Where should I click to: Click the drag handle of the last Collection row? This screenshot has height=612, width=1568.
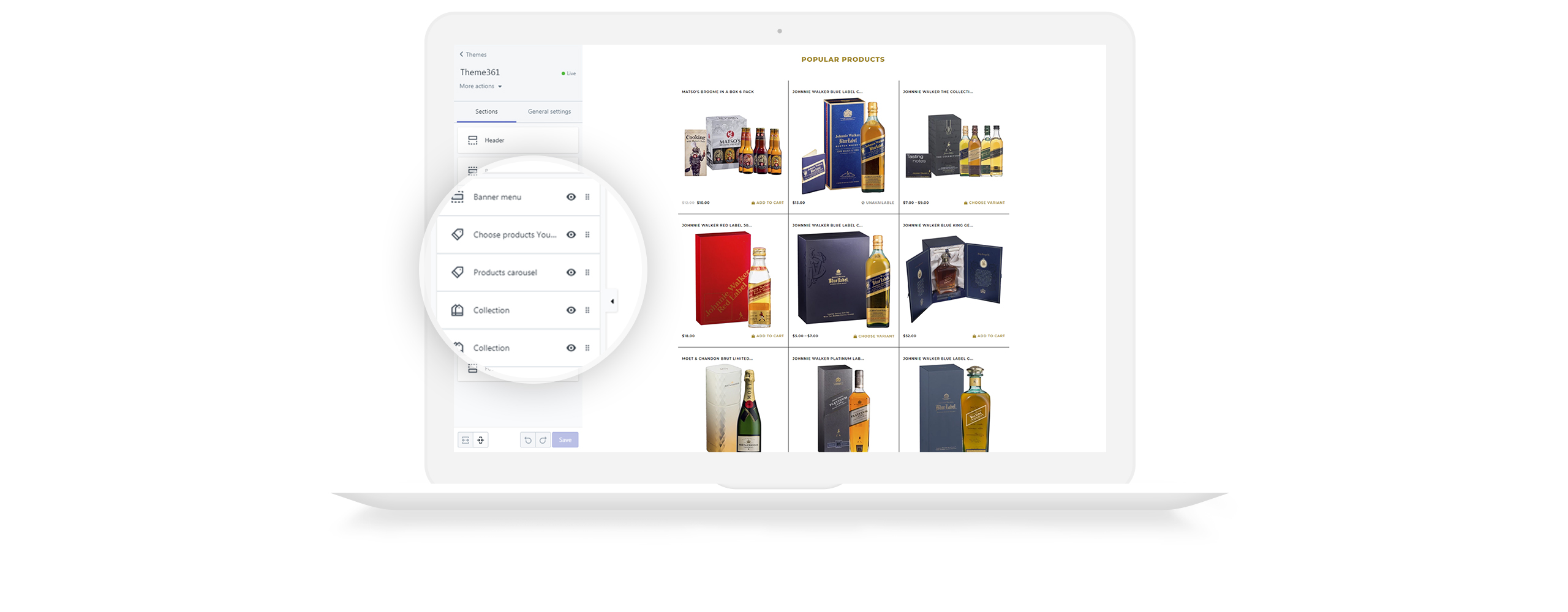(587, 348)
